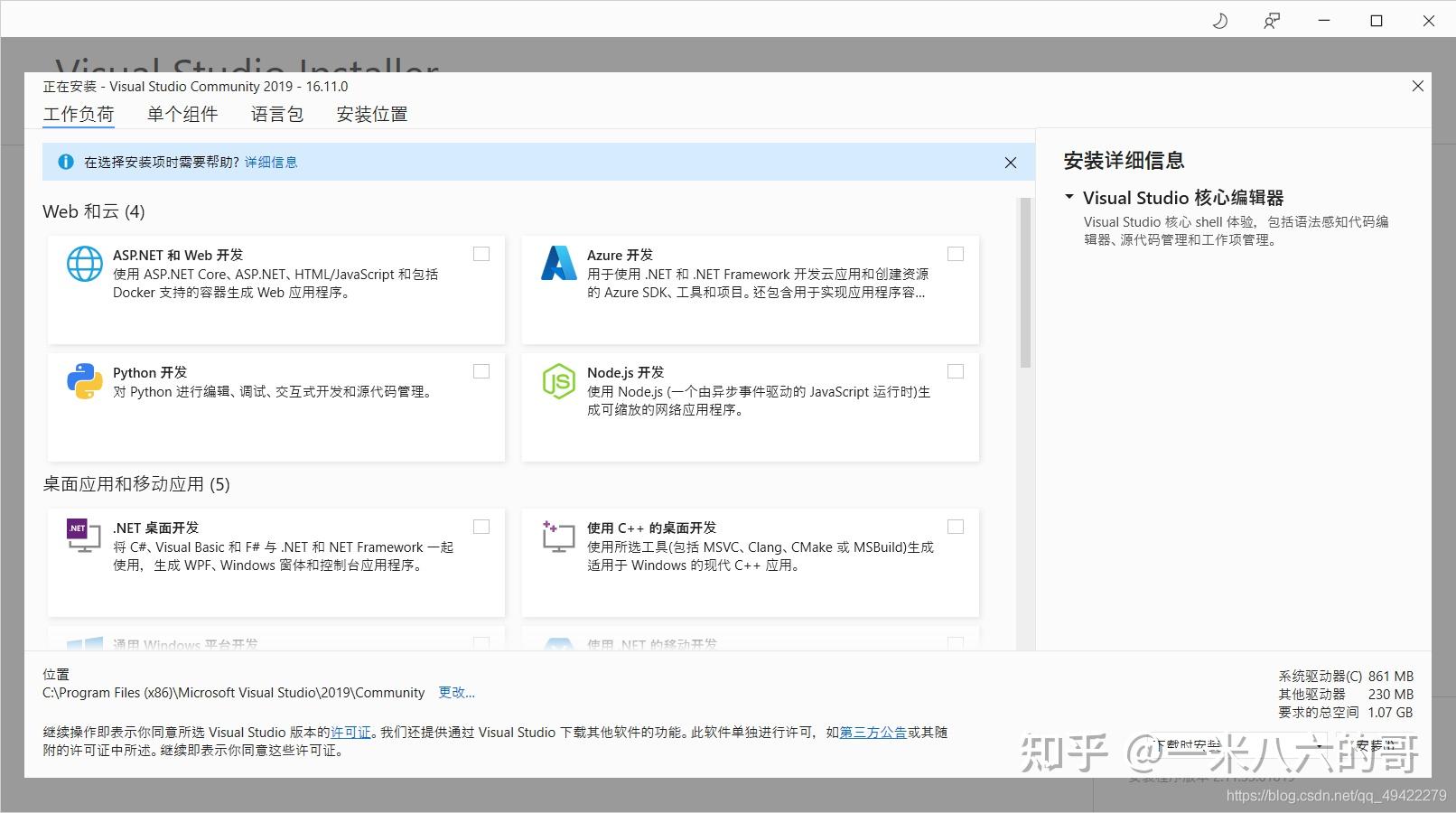Switch to the 单个组件 tab
The image size is (1456, 813).
point(183,114)
